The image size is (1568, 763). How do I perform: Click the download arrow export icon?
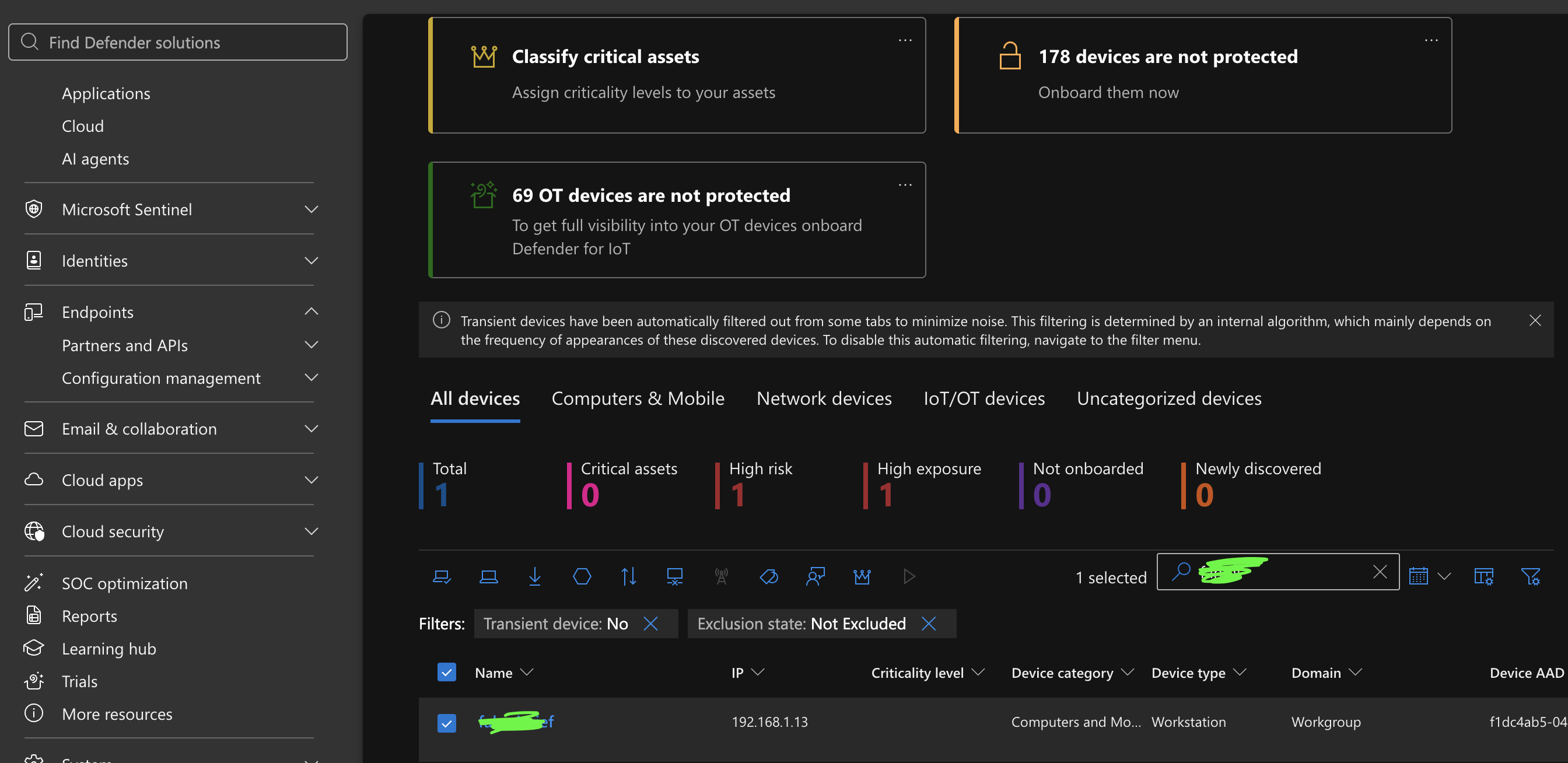click(x=534, y=576)
